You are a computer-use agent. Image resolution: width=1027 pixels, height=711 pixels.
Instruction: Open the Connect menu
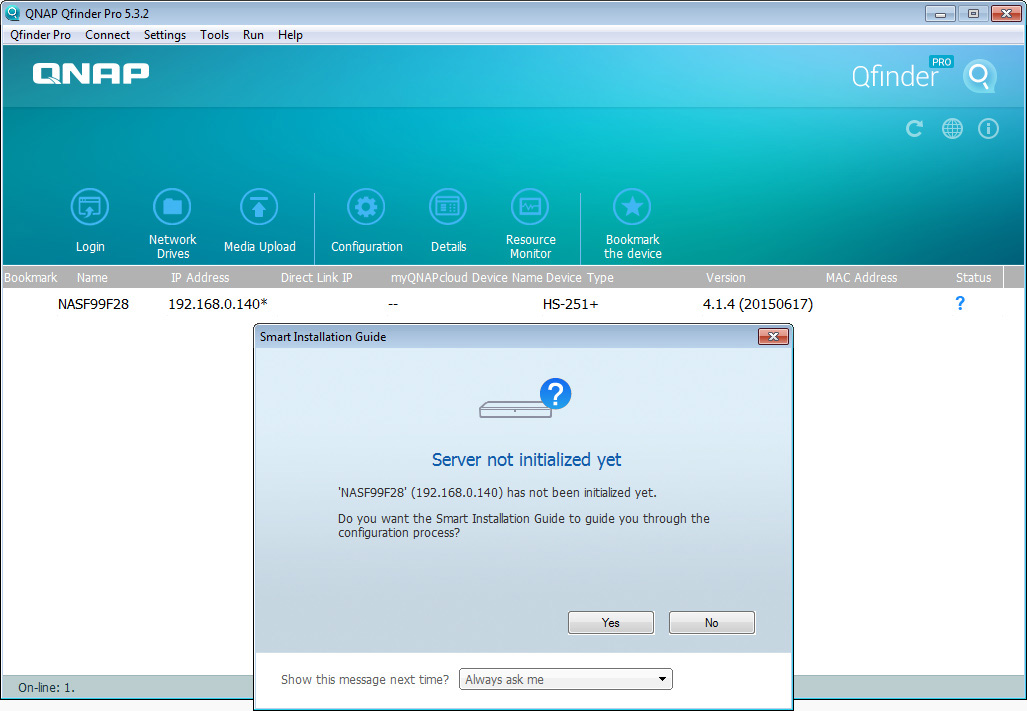107,35
